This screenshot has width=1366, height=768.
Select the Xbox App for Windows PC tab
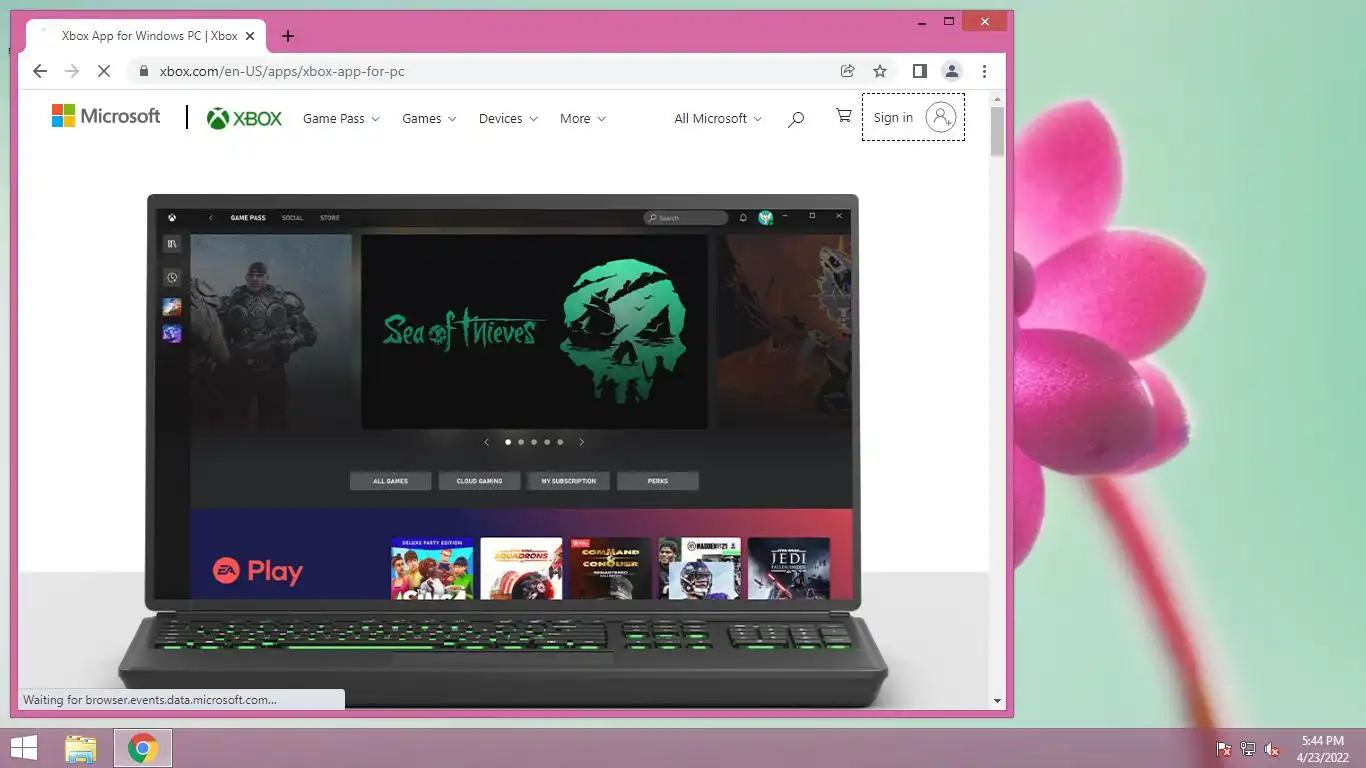tap(146, 36)
